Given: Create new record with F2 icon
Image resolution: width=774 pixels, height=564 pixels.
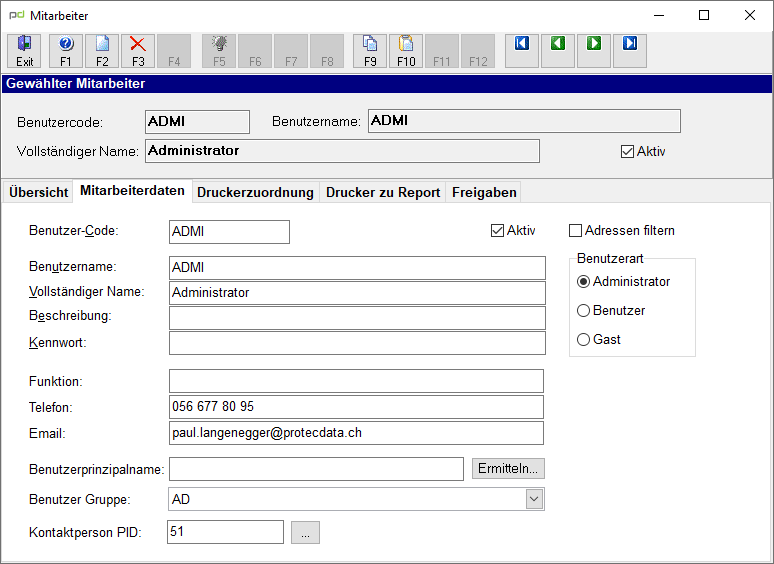Looking at the screenshot, I should pyautogui.click(x=102, y=51).
